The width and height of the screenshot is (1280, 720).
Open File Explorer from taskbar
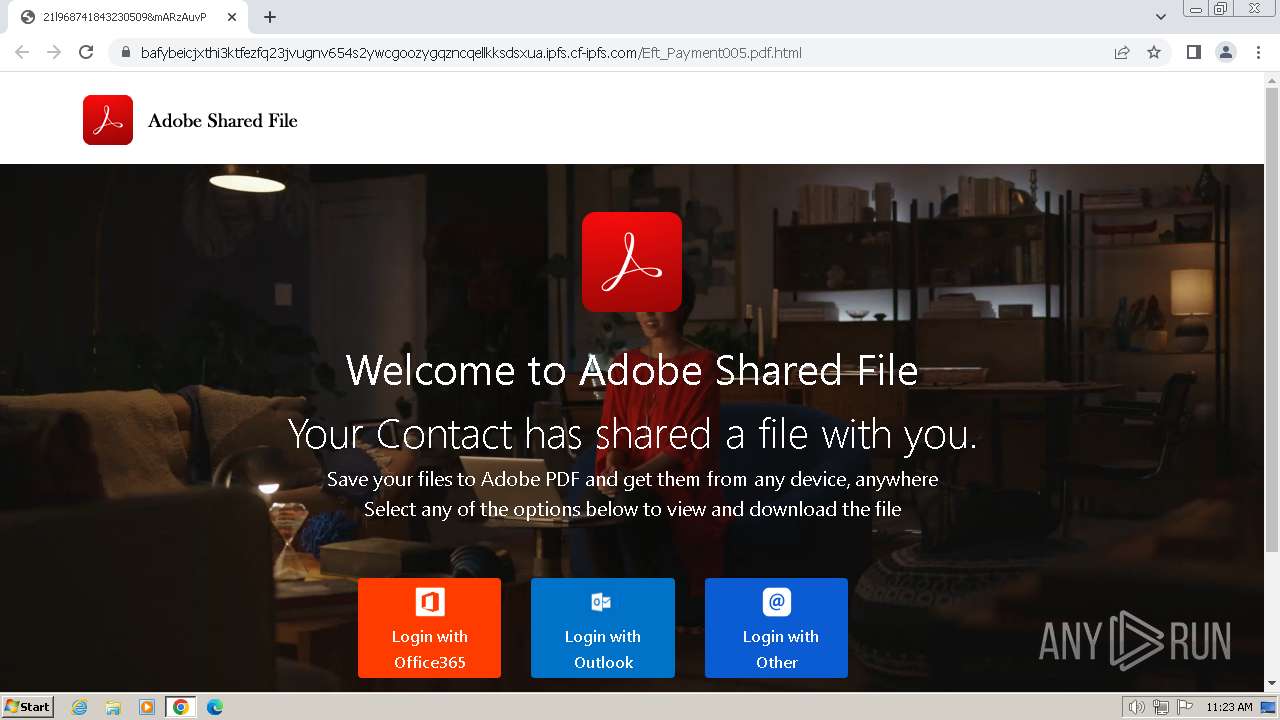[x=113, y=707]
